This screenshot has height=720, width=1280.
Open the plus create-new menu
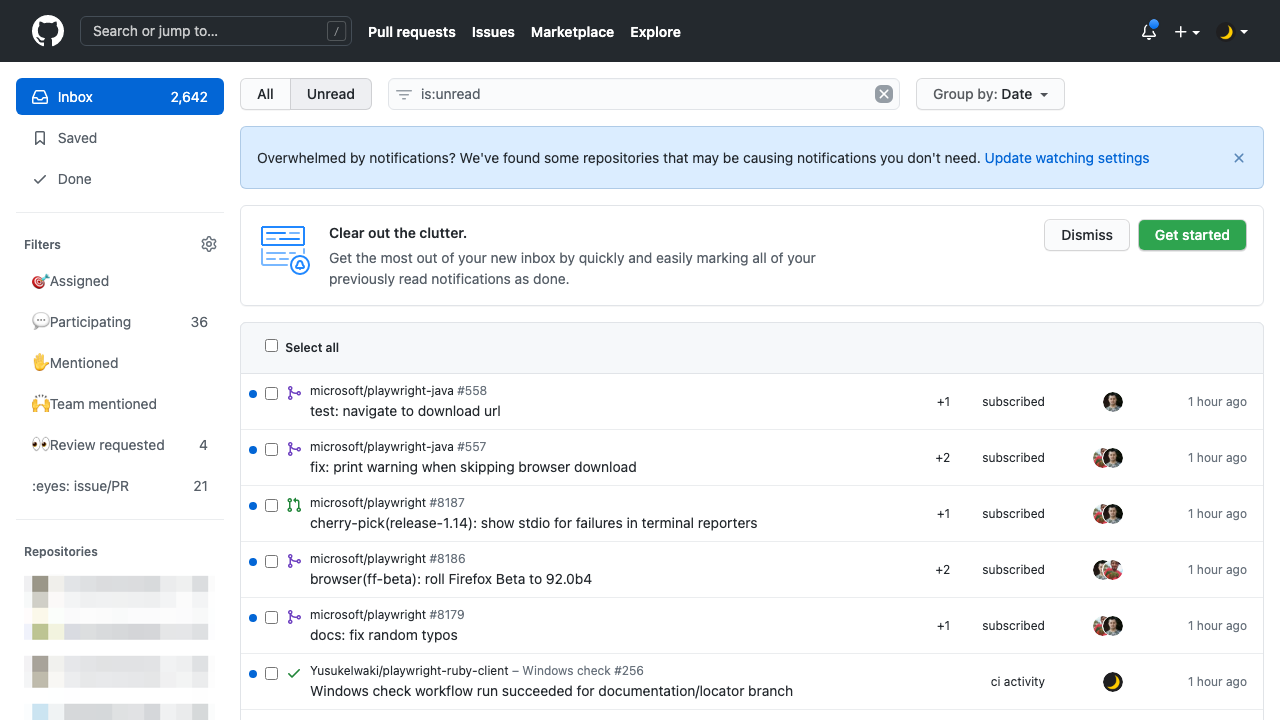click(x=1187, y=32)
